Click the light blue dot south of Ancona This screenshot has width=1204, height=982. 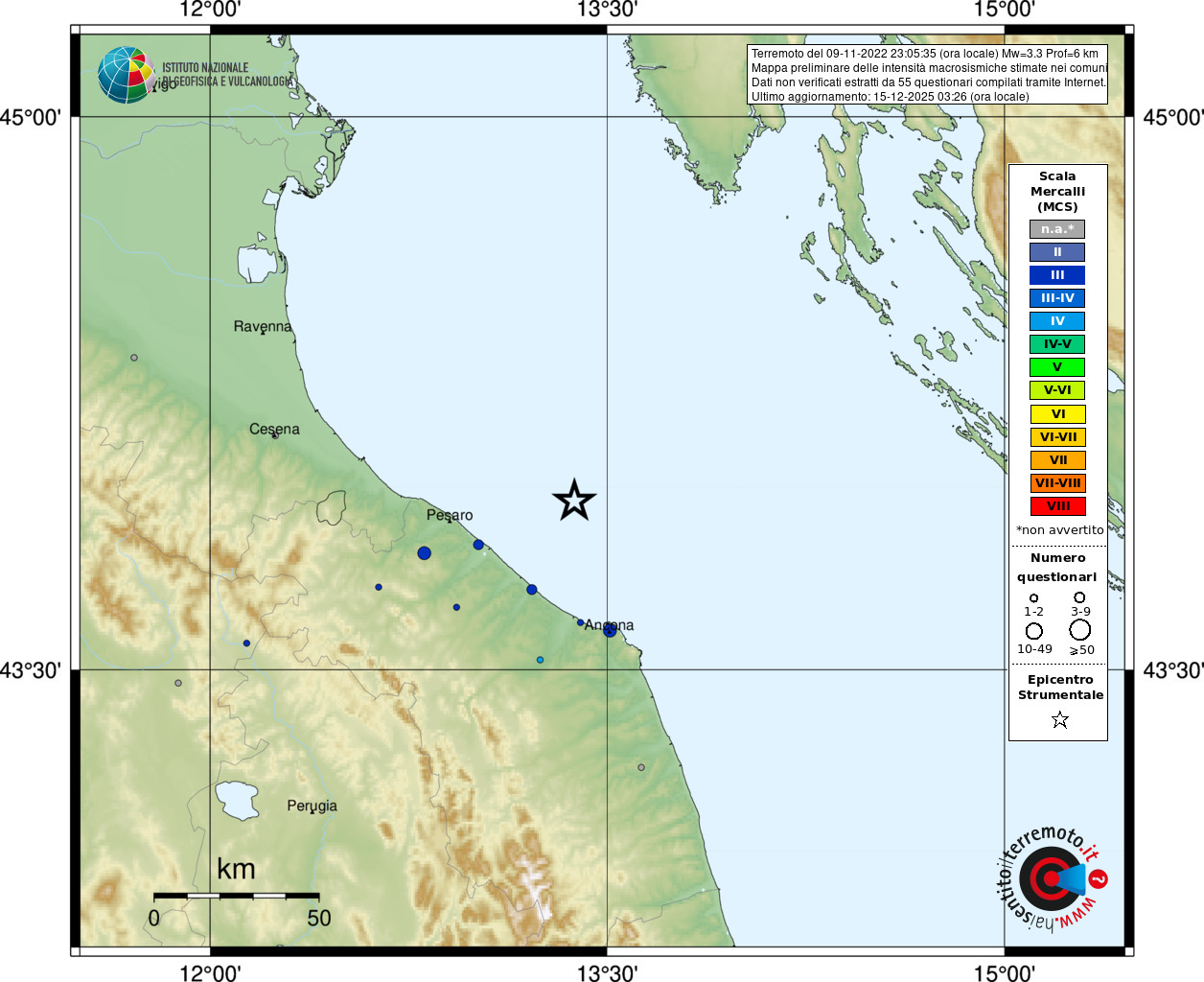click(x=540, y=660)
